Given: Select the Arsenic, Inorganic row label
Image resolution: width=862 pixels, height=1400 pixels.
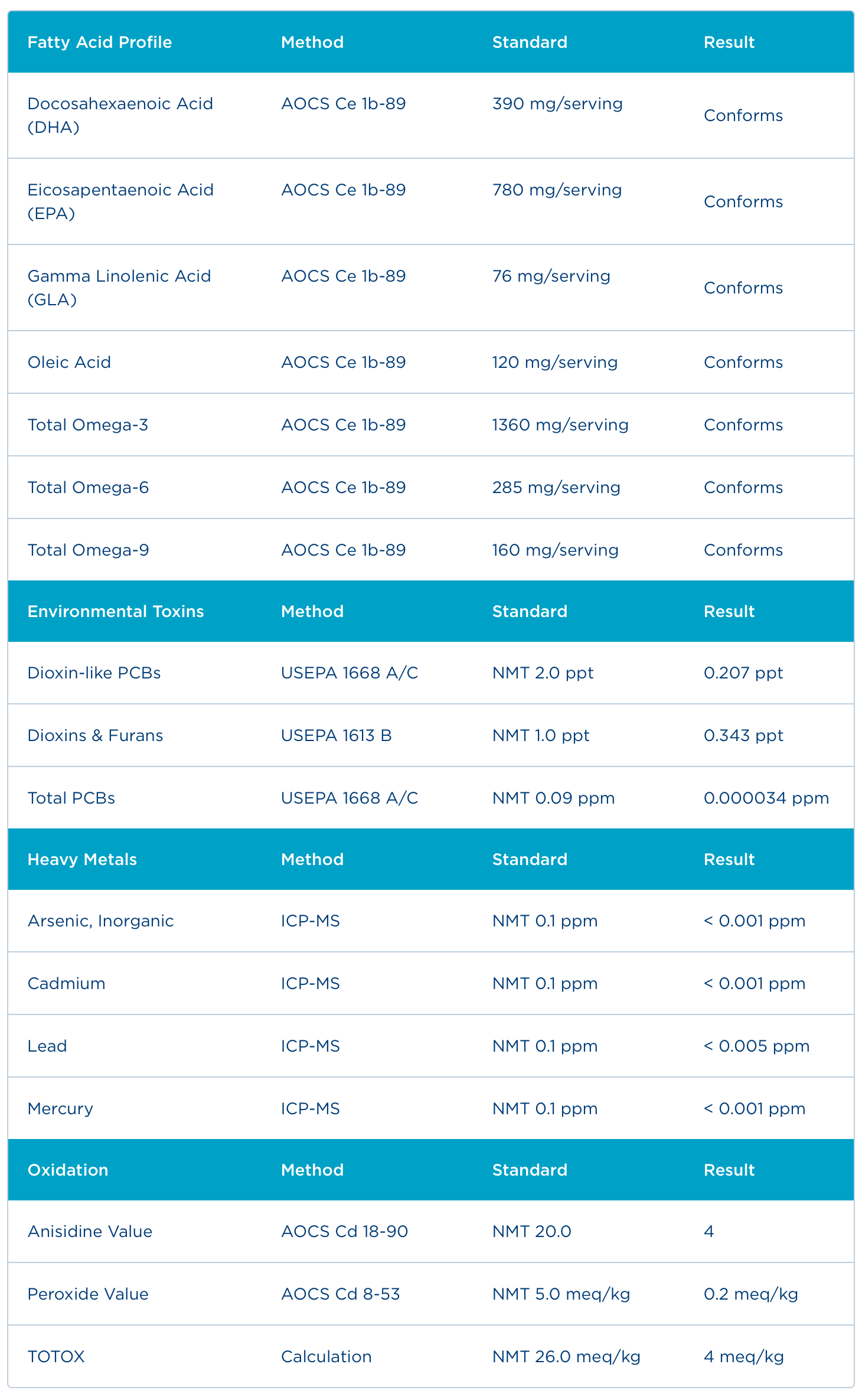Looking at the screenshot, I should [x=100, y=921].
